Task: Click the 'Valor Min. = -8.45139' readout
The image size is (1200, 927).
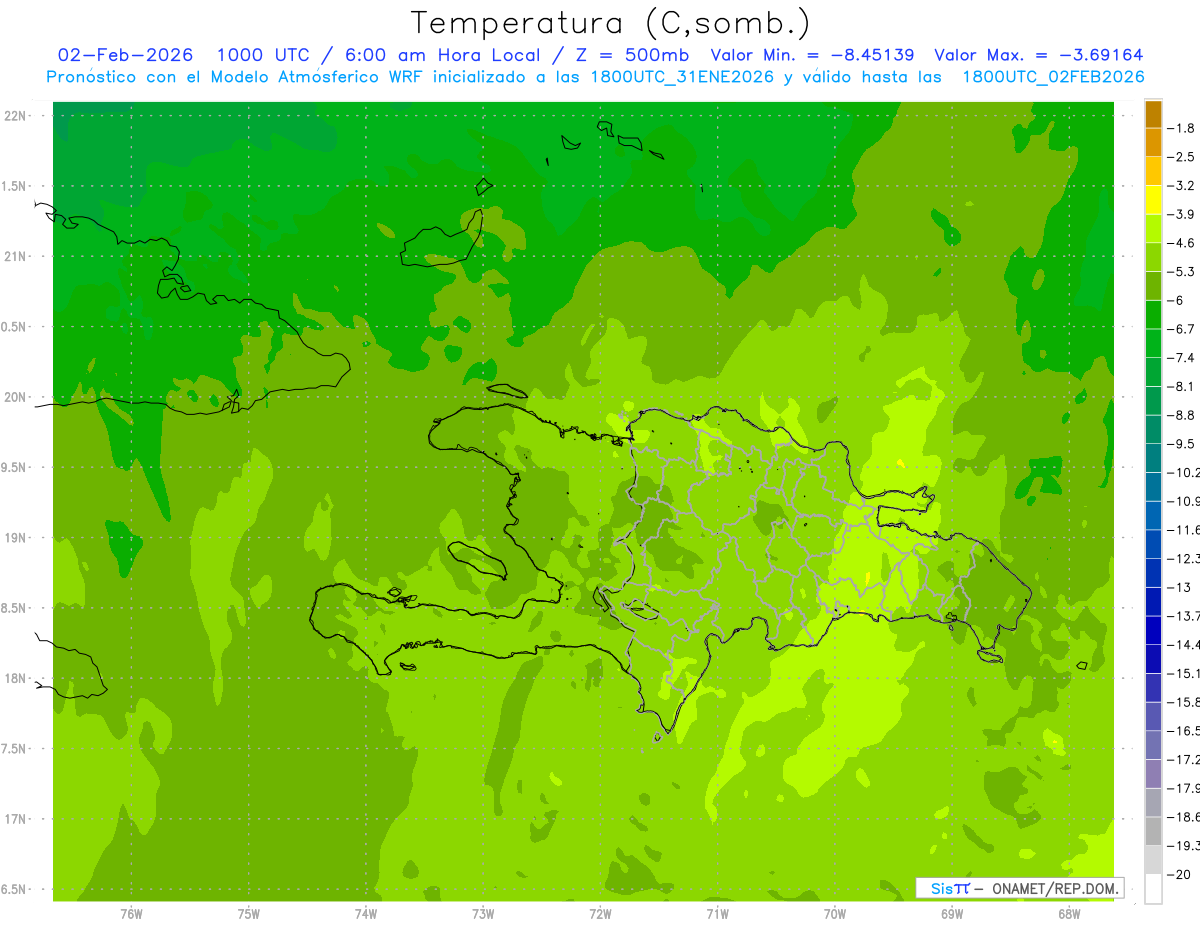Action: (813, 55)
